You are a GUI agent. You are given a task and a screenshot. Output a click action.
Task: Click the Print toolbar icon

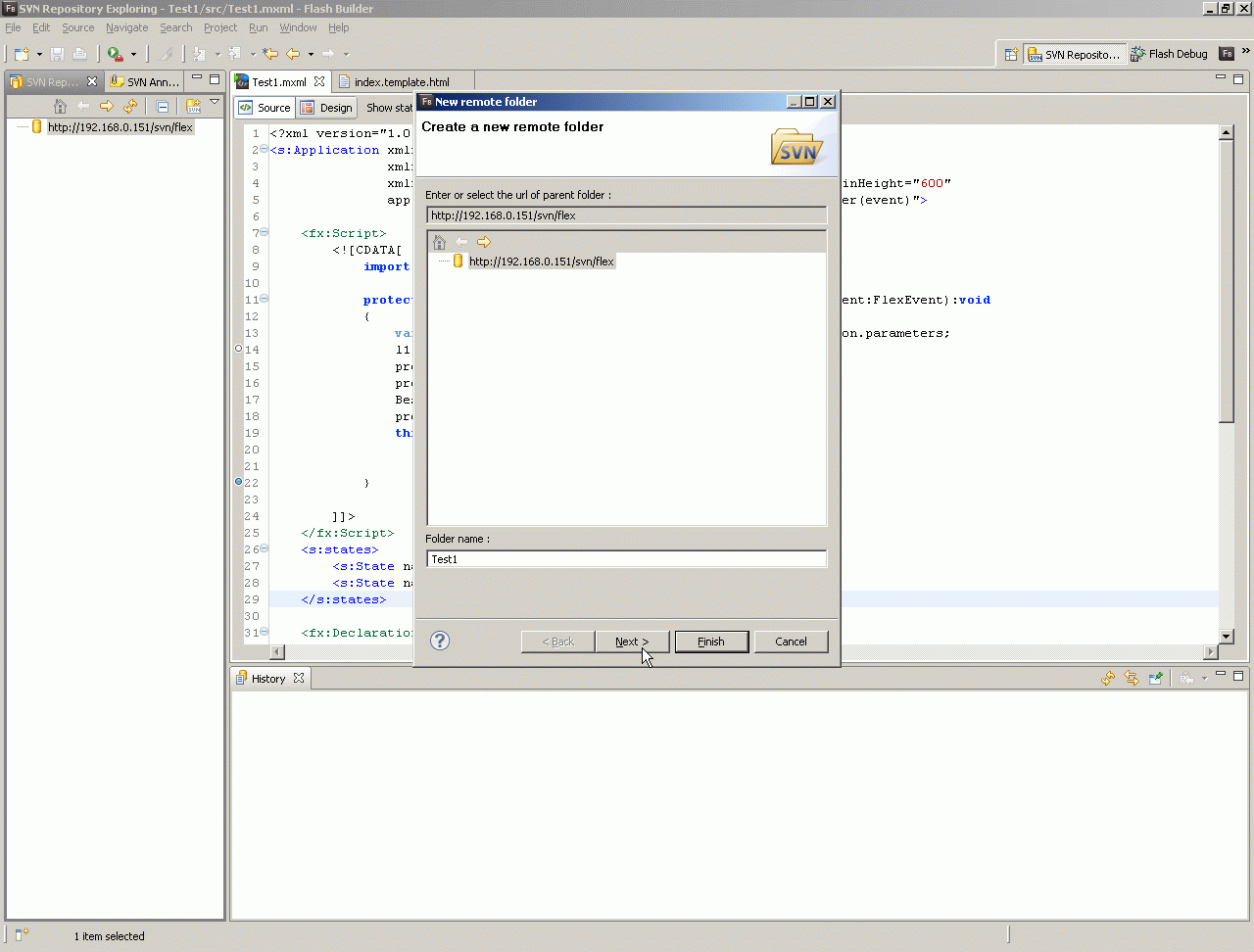point(80,54)
